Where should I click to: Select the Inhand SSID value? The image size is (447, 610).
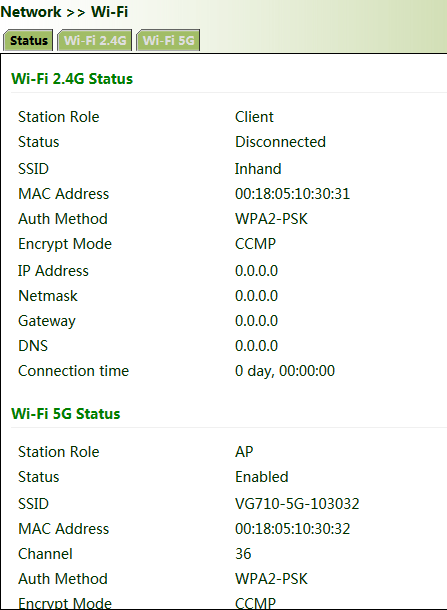pyautogui.click(x=258, y=169)
